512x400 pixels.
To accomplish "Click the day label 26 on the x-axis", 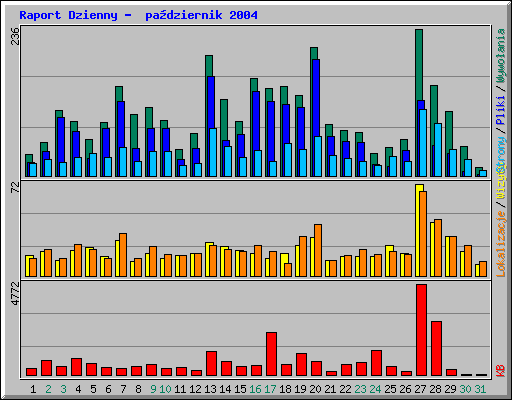I will click(405, 389).
